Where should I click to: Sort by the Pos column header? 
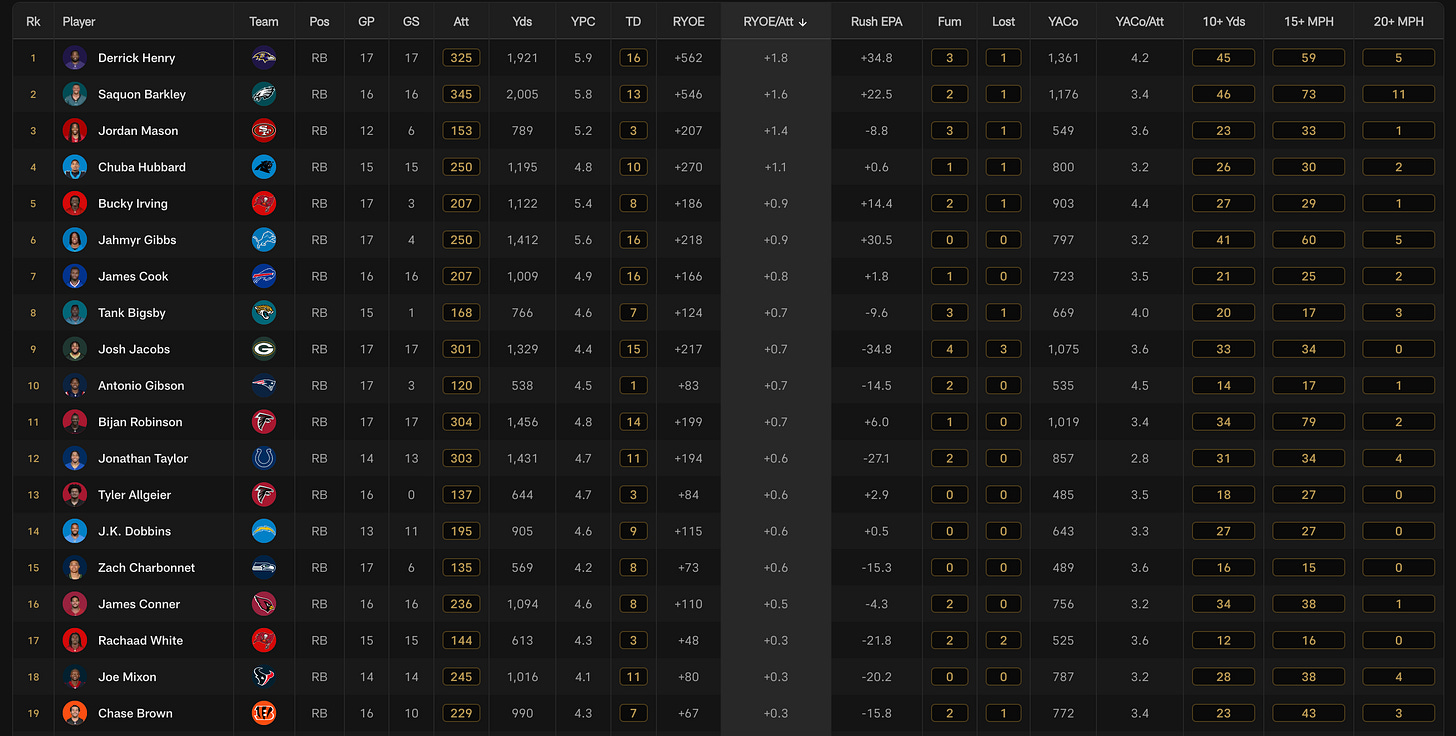click(x=319, y=21)
